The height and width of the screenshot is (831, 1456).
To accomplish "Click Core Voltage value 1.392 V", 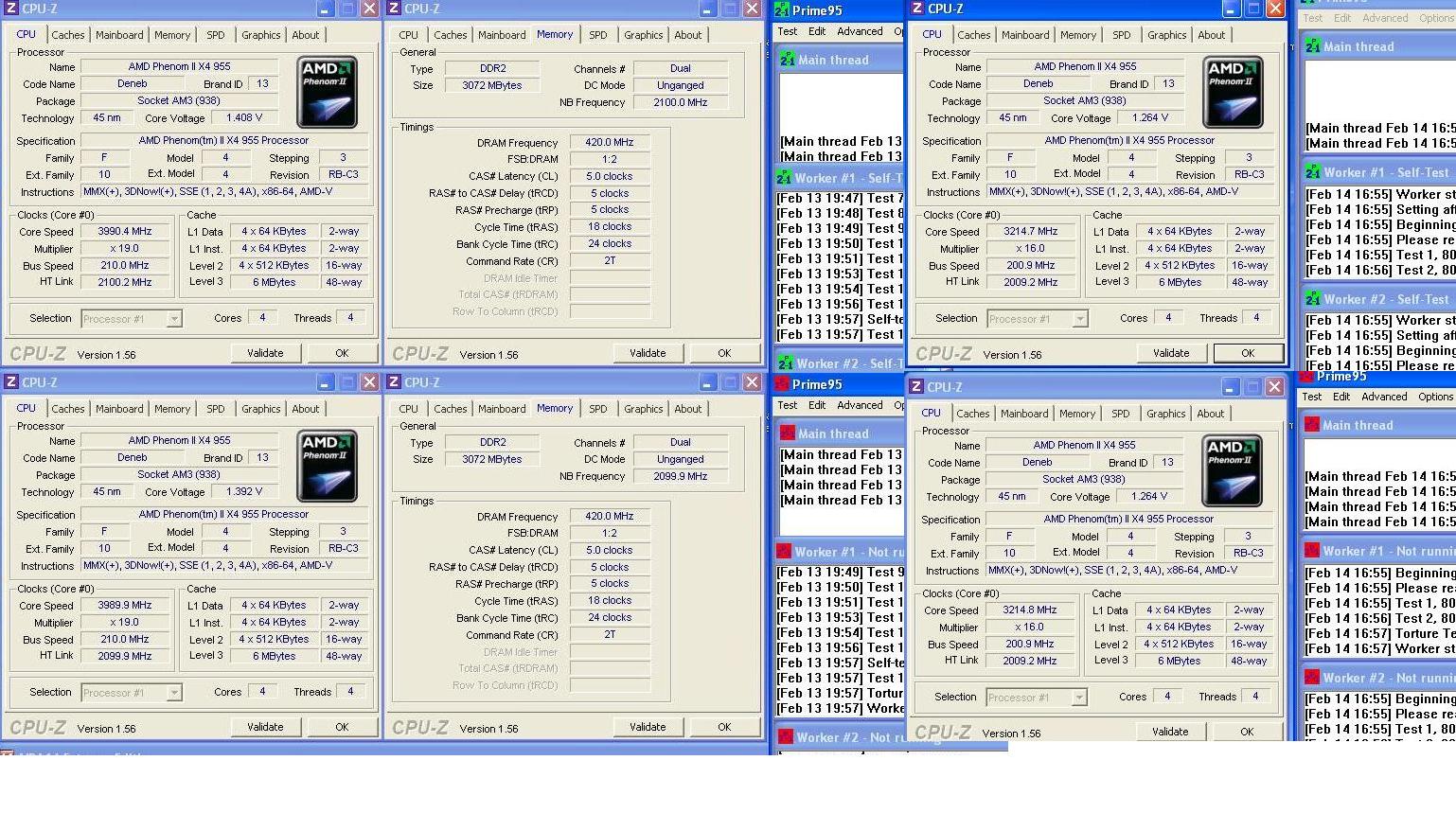I will [x=244, y=492].
